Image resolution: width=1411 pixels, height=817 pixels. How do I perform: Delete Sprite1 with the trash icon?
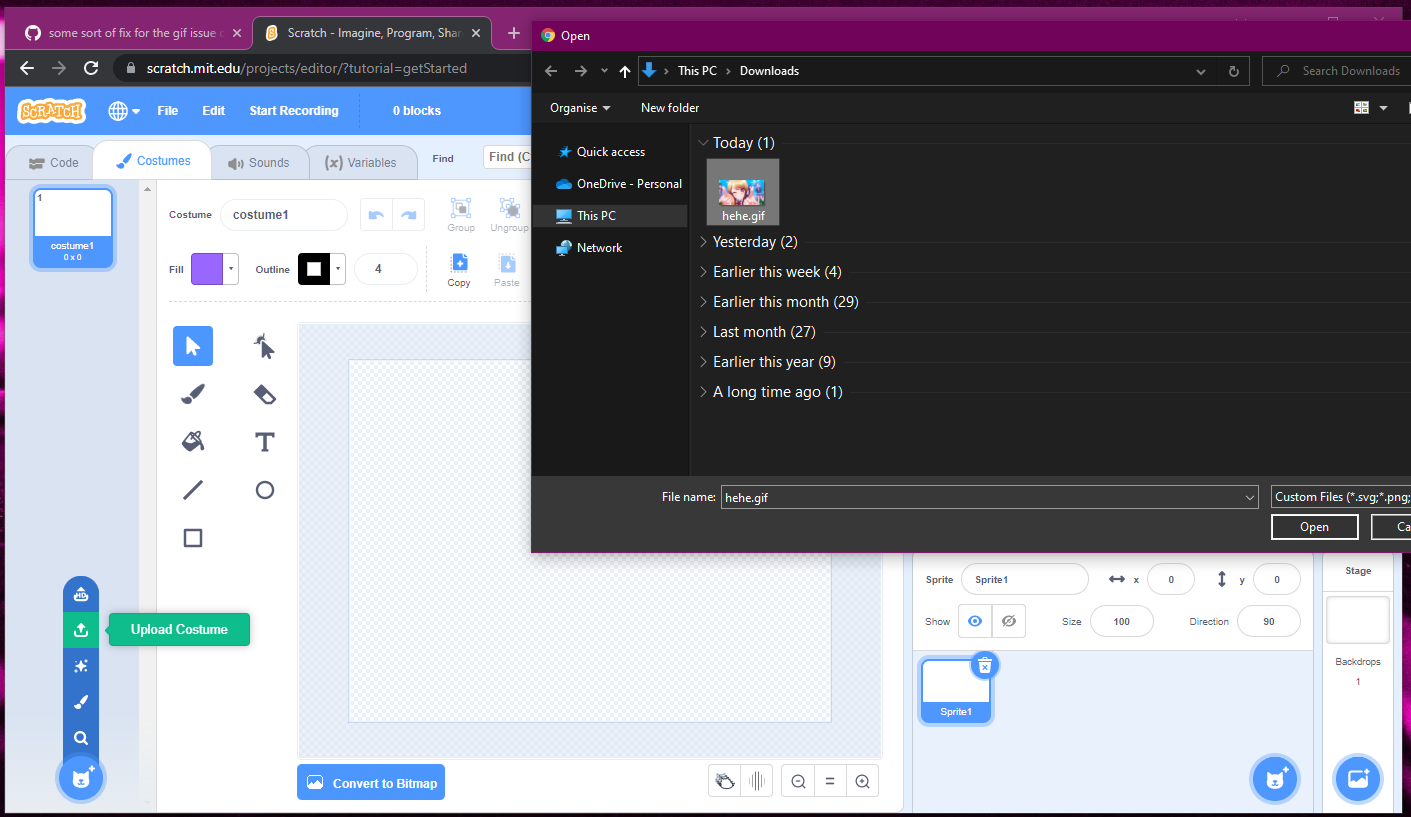pyautogui.click(x=985, y=665)
